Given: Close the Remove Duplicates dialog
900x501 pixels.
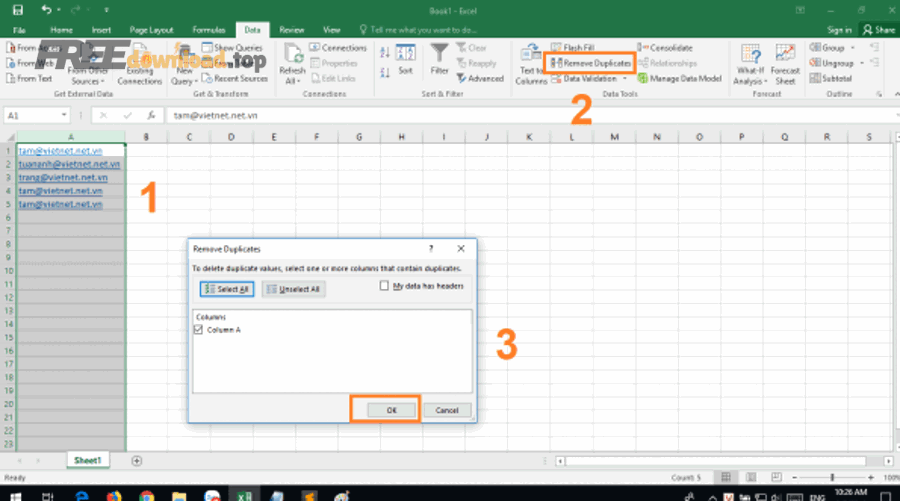Looking at the screenshot, I should click(x=461, y=248).
